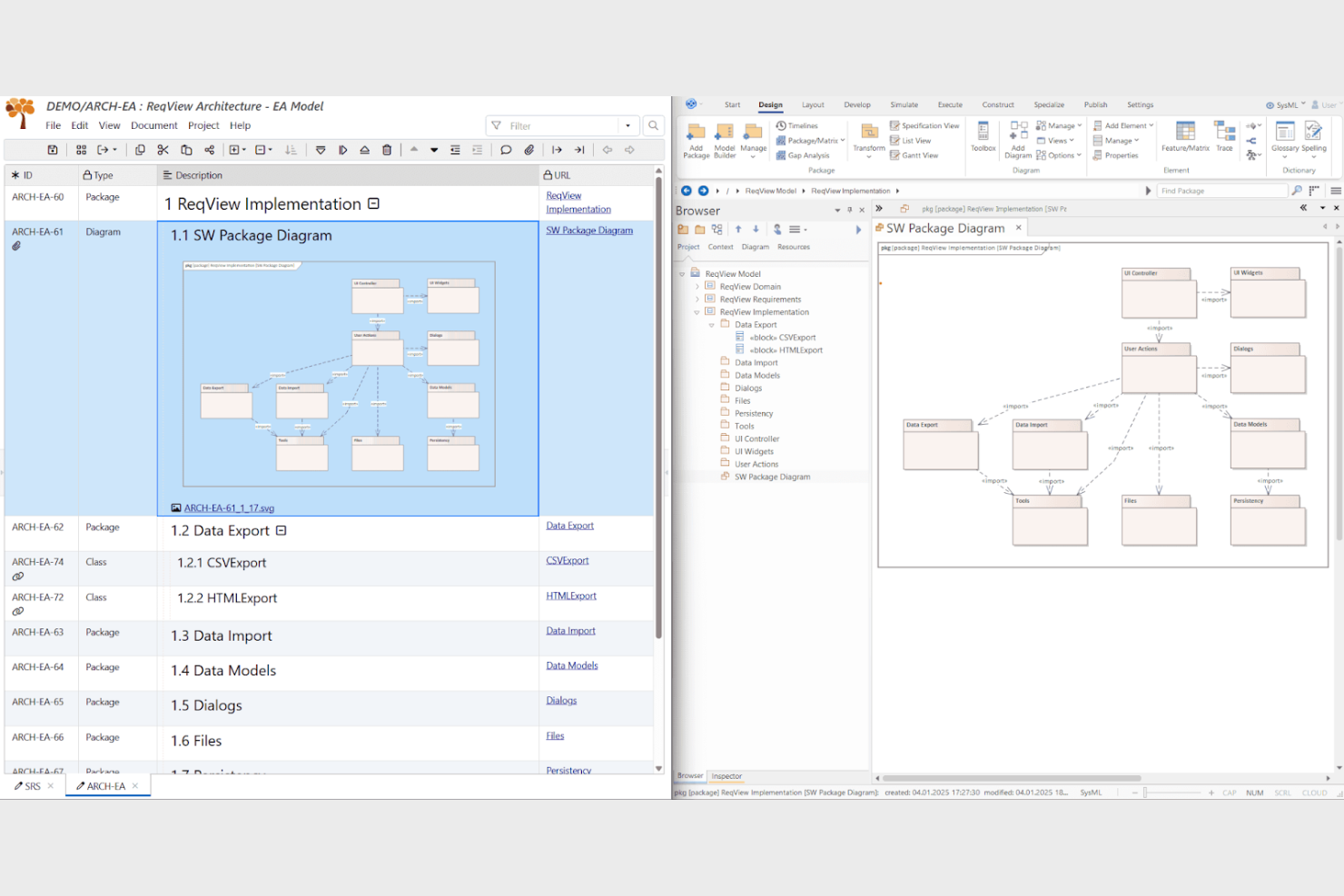Open the Filter dropdown arrow in ReqView

click(x=628, y=125)
